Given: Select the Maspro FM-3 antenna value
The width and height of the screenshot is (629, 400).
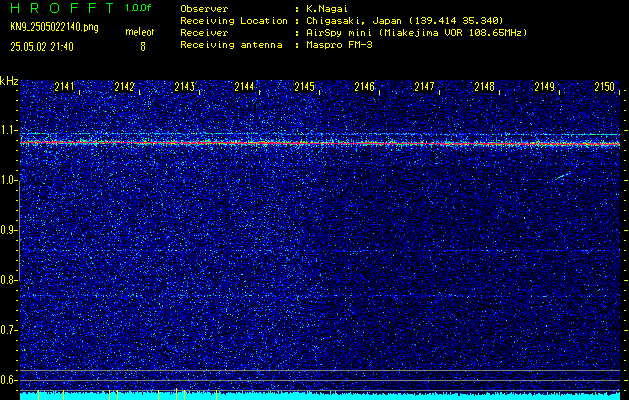Looking at the screenshot, I should (x=339, y=45).
